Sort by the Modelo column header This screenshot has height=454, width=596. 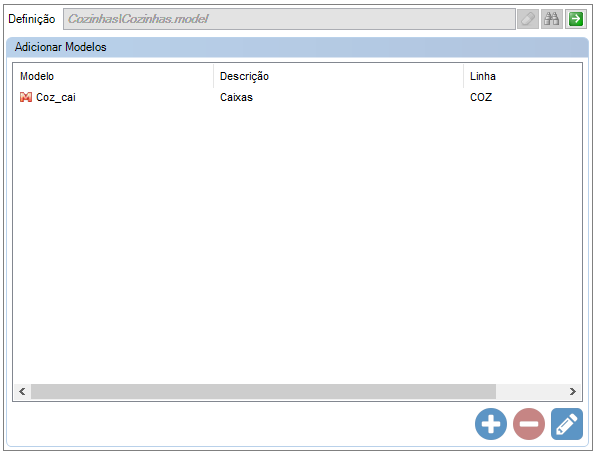tap(113, 76)
